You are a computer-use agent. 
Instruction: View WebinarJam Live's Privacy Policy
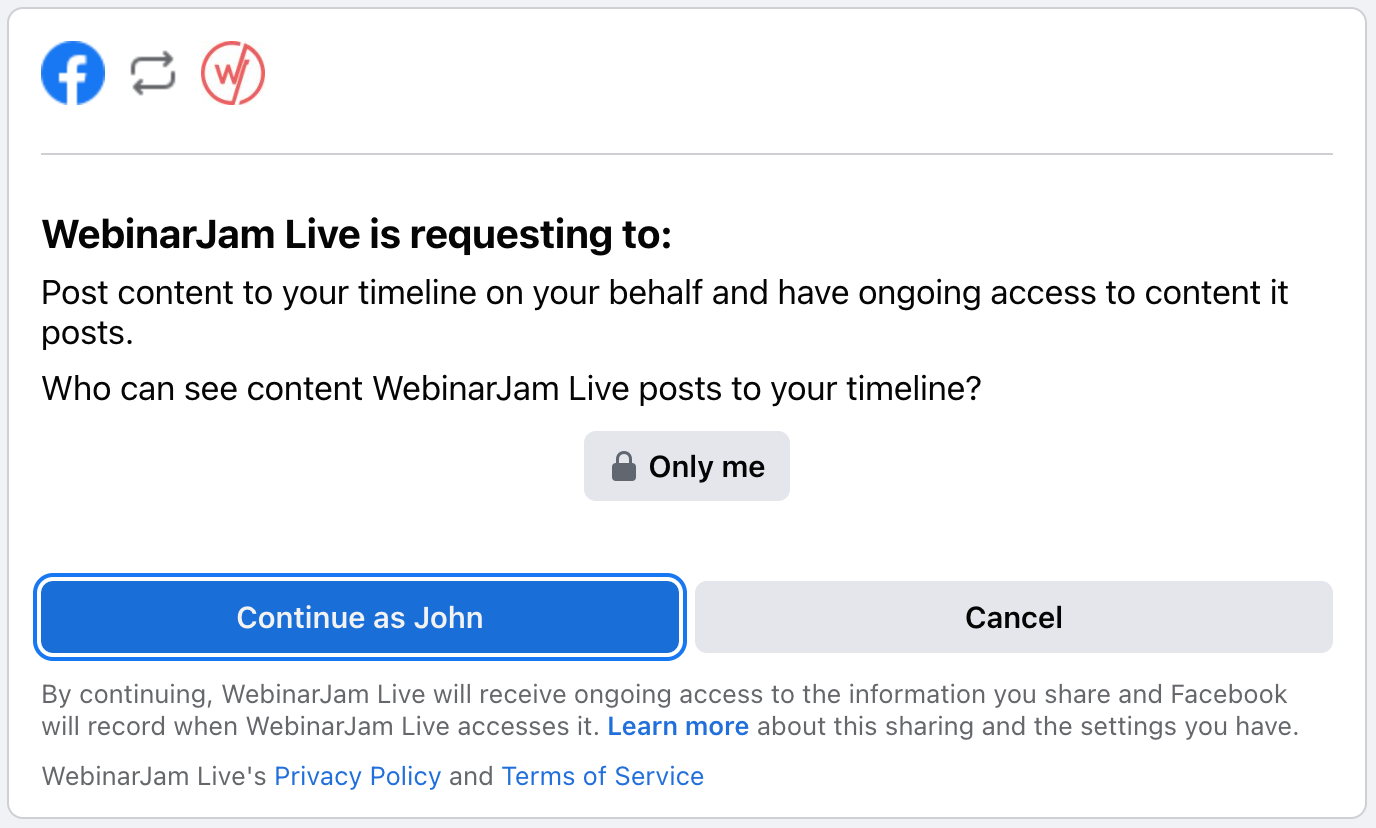(x=357, y=776)
